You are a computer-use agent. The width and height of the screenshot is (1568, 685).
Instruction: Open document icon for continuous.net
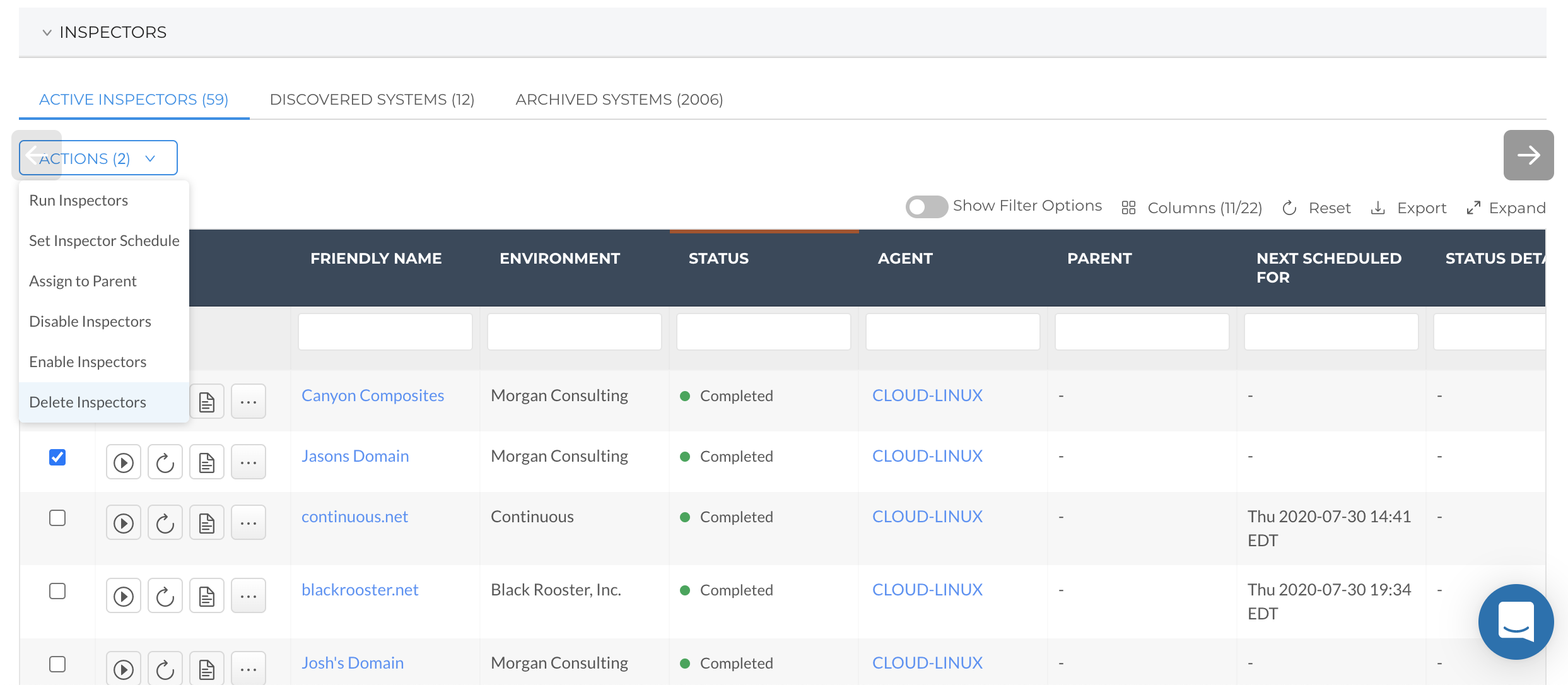[207, 523]
